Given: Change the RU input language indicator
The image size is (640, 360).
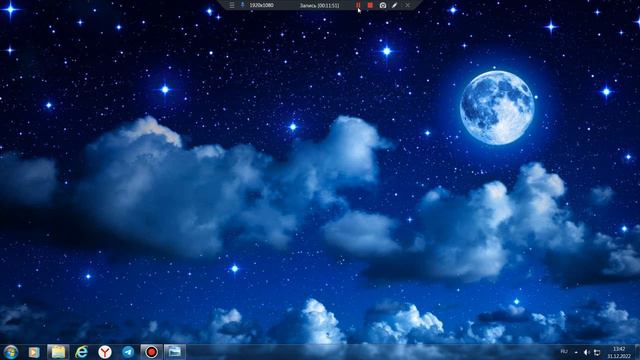Looking at the screenshot, I should click(x=564, y=352).
